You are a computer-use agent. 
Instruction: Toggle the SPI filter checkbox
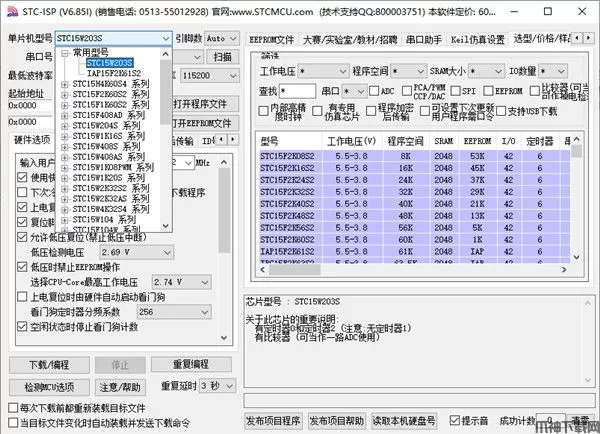[455, 91]
